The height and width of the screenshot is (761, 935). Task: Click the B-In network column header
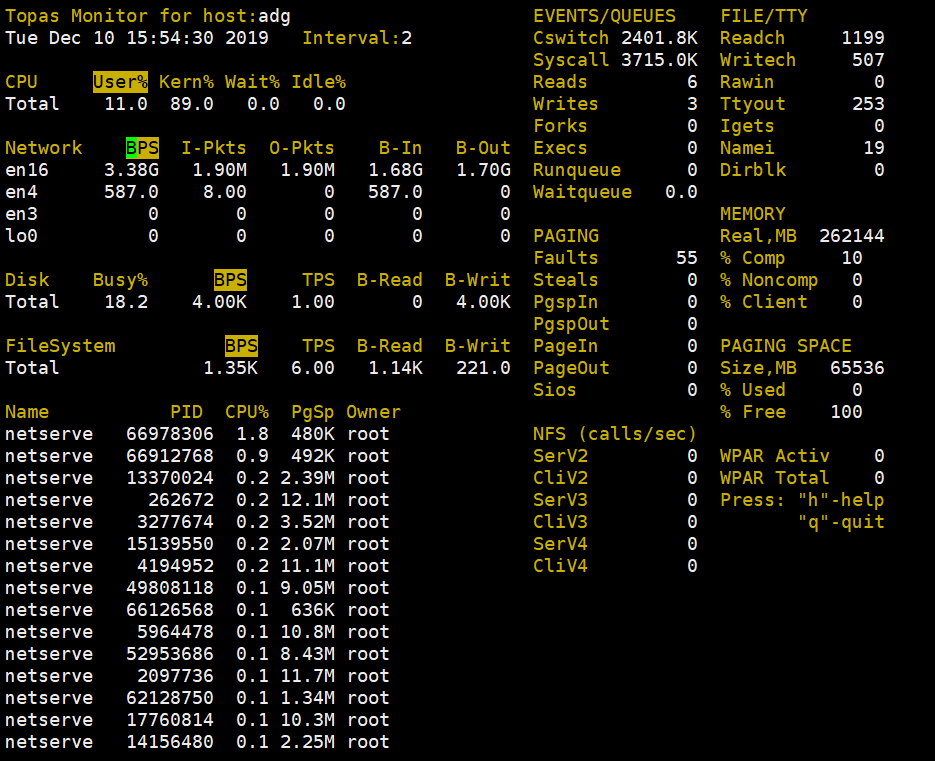401,148
